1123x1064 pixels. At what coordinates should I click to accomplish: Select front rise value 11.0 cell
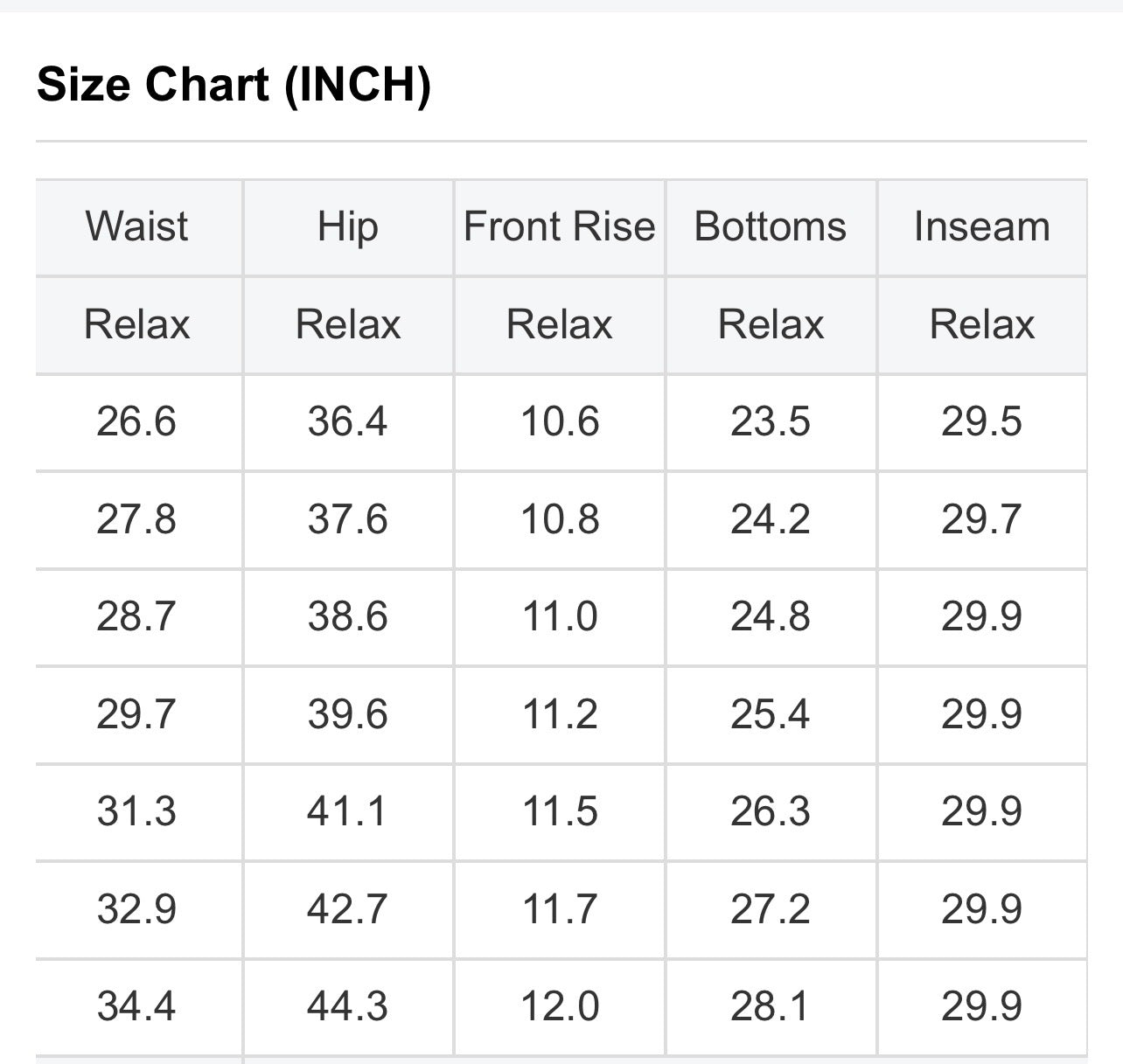click(559, 616)
